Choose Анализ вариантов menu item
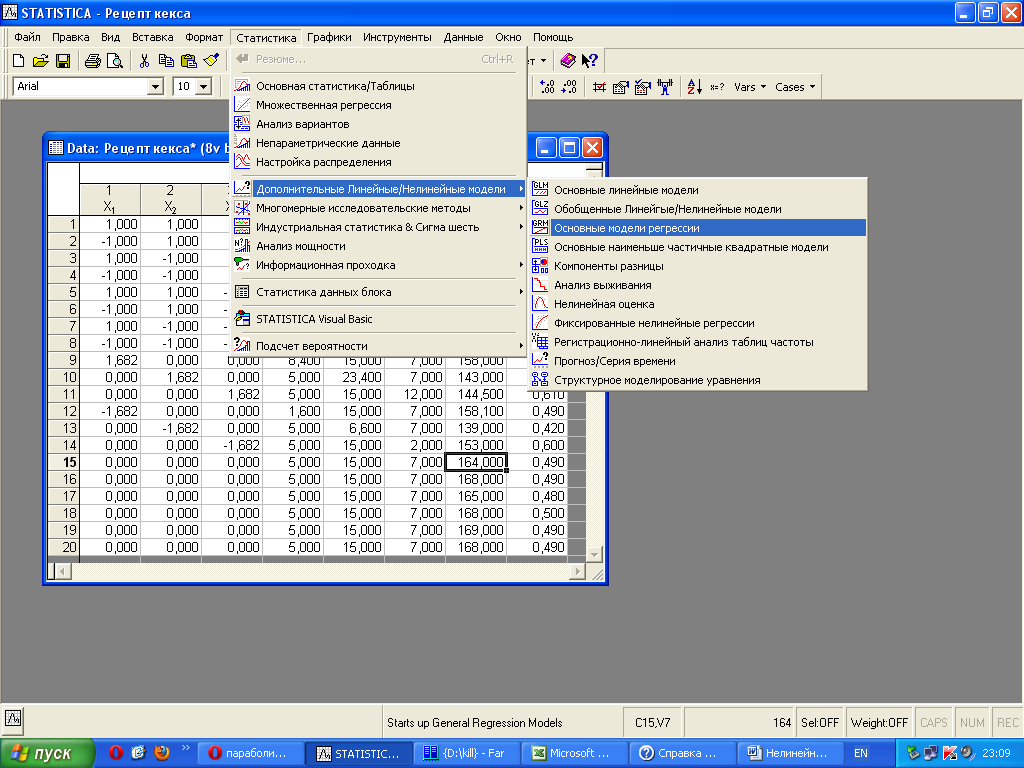The height and width of the screenshot is (768, 1024). (x=379, y=123)
